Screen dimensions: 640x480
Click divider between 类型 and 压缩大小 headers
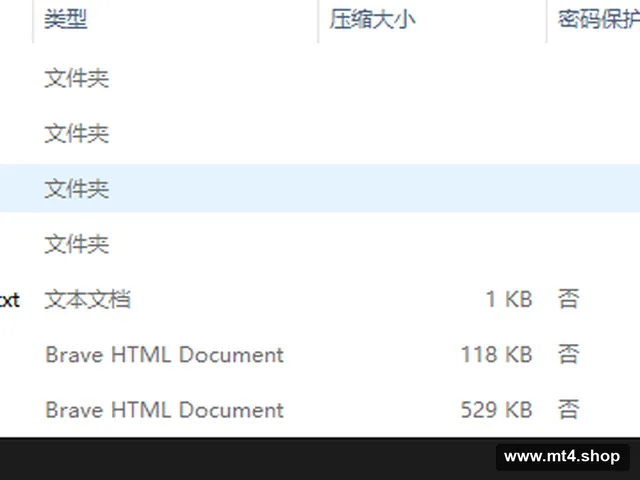click(x=318, y=21)
